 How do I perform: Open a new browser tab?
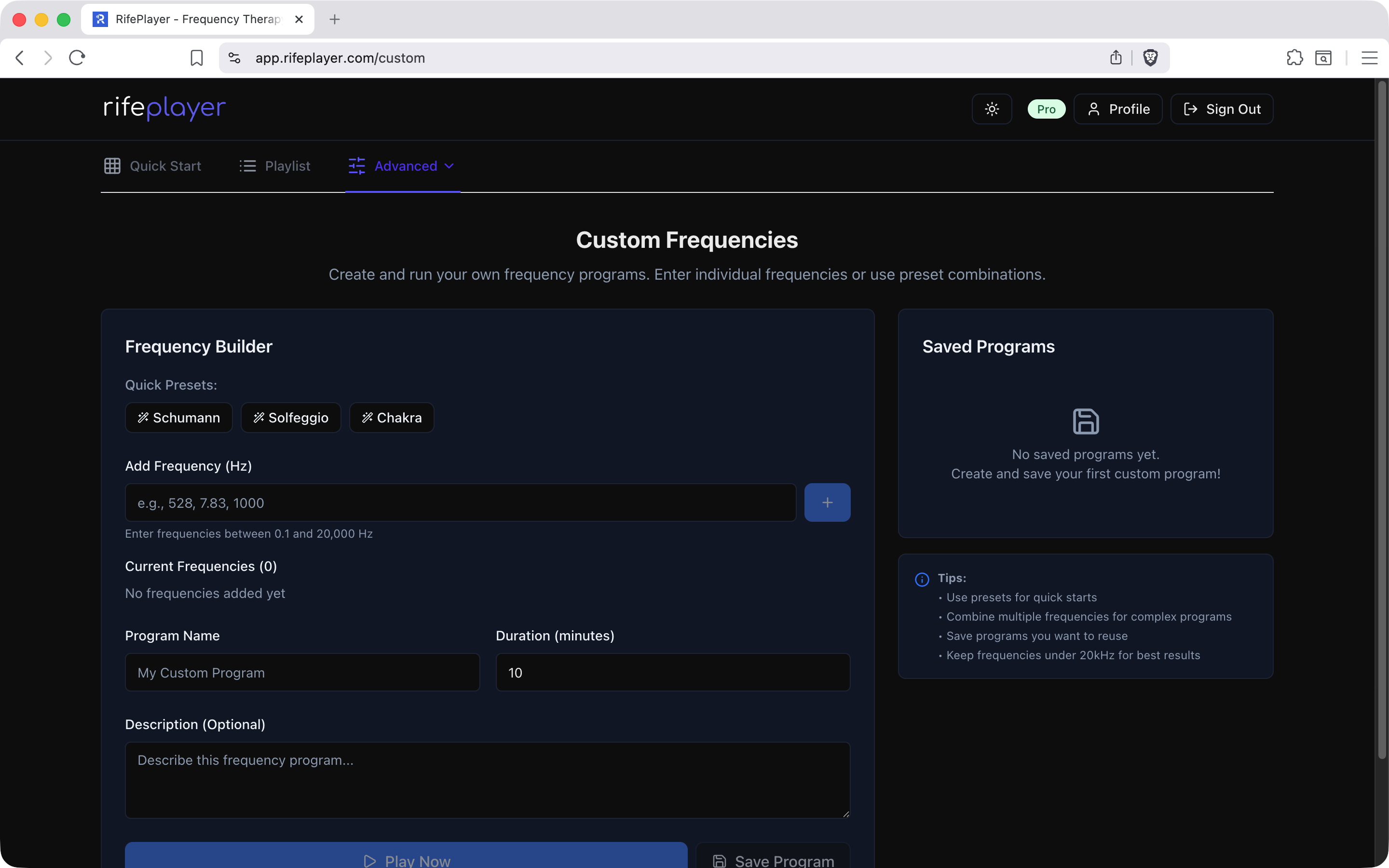335,19
